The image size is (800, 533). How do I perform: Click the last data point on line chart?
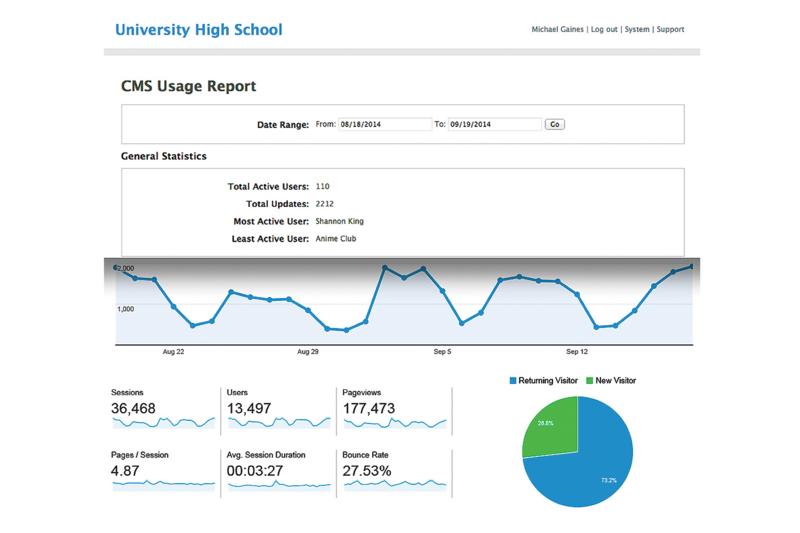692,266
